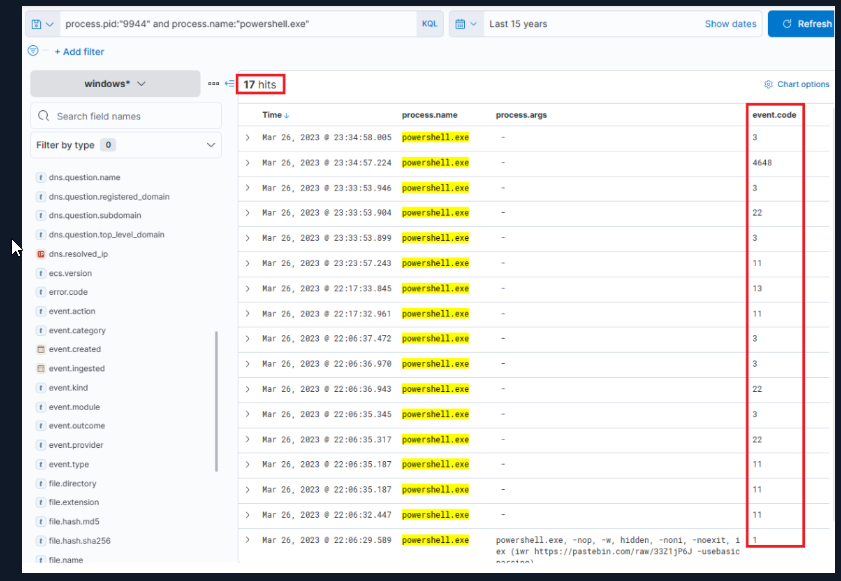841x581 pixels.
Task: Select the dns.question.subdomain field
Action: point(95,215)
